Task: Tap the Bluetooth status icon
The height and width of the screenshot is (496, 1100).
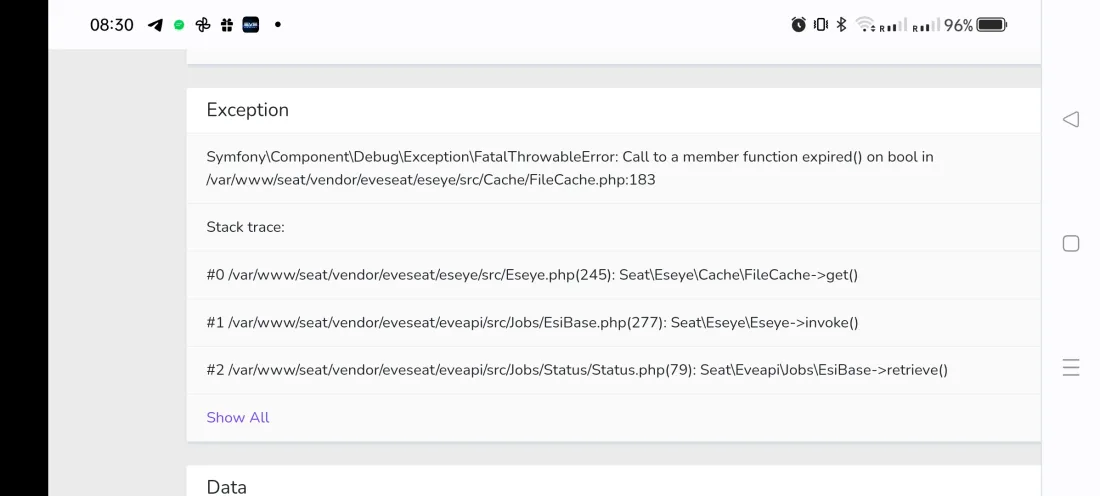Action: pyautogui.click(x=841, y=25)
